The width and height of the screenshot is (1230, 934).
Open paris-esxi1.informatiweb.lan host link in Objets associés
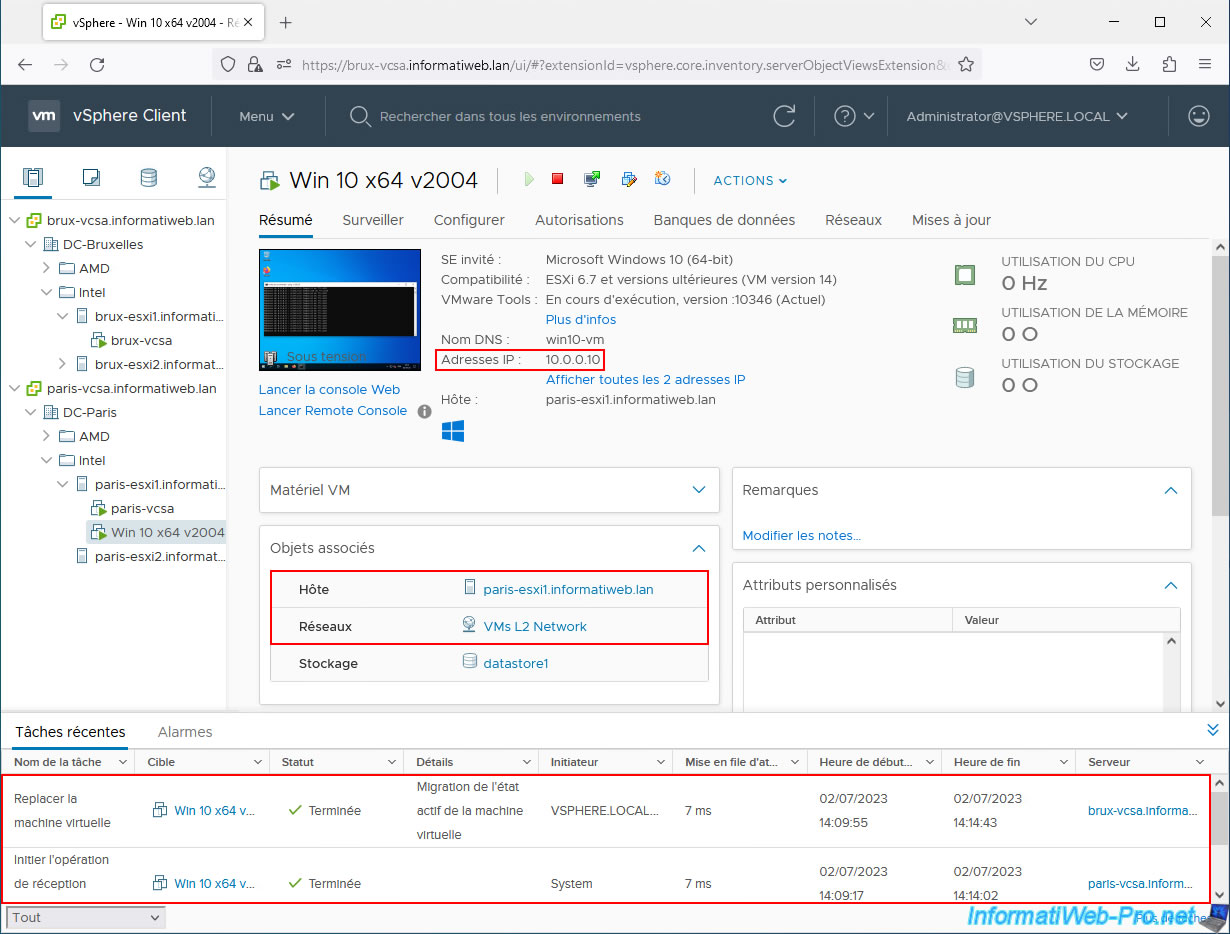pyautogui.click(x=568, y=590)
